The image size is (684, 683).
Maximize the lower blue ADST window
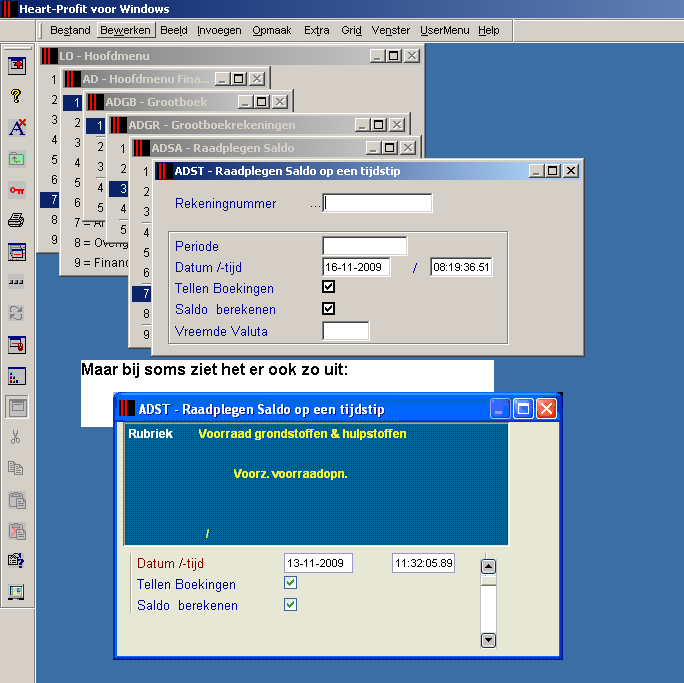523,409
